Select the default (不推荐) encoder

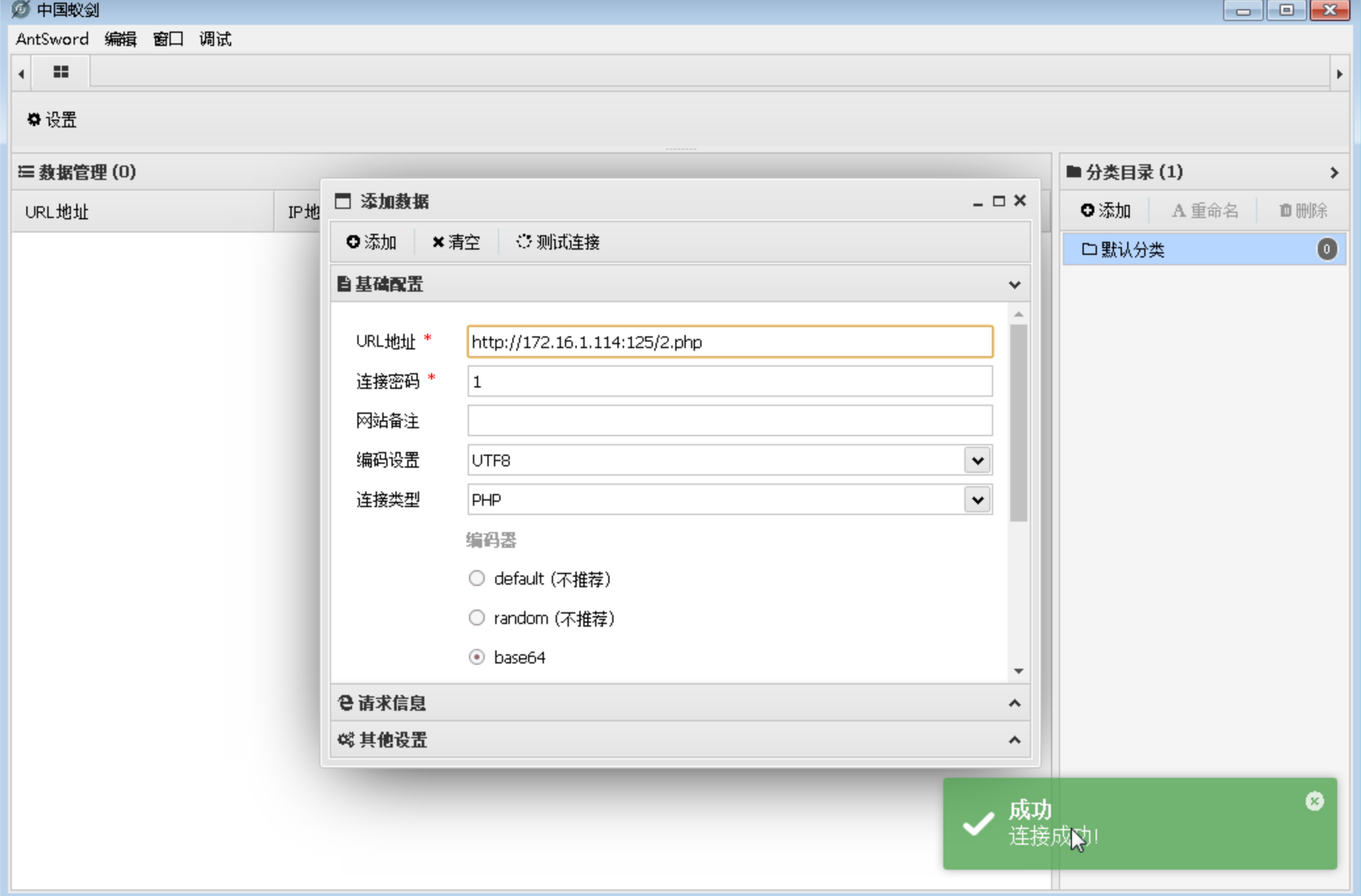coord(477,578)
